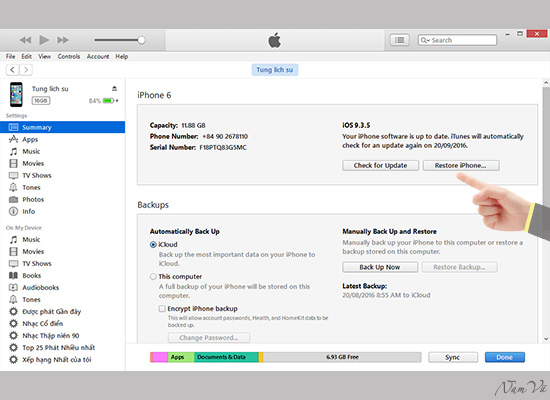Click the forward navigation arrow
This screenshot has width=550, height=400.
[x=26, y=70]
